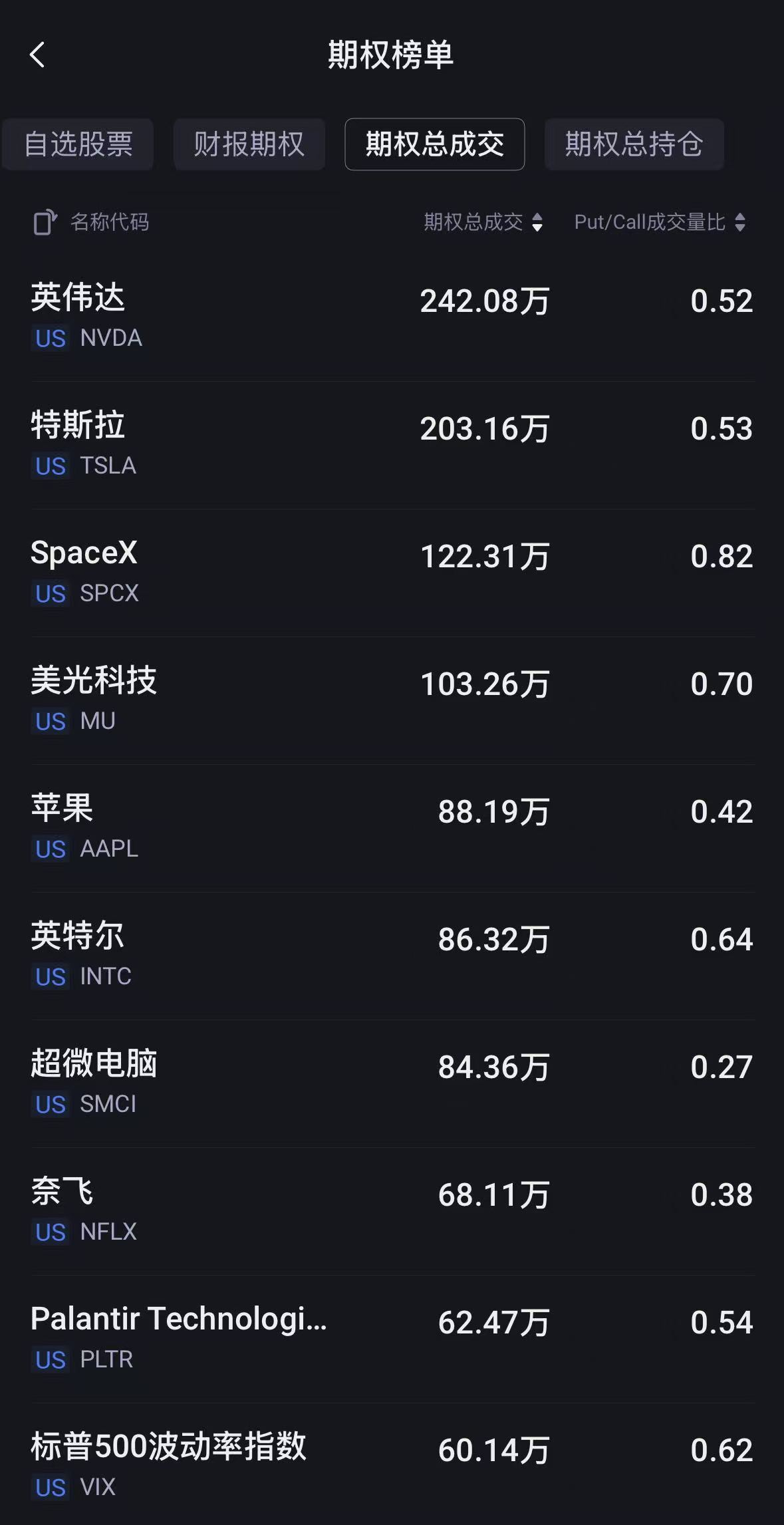Image resolution: width=784 pixels, height=1525 pixels.
Task: Select 超微电脑 SMCI from the list
Action: point(392,1083)
